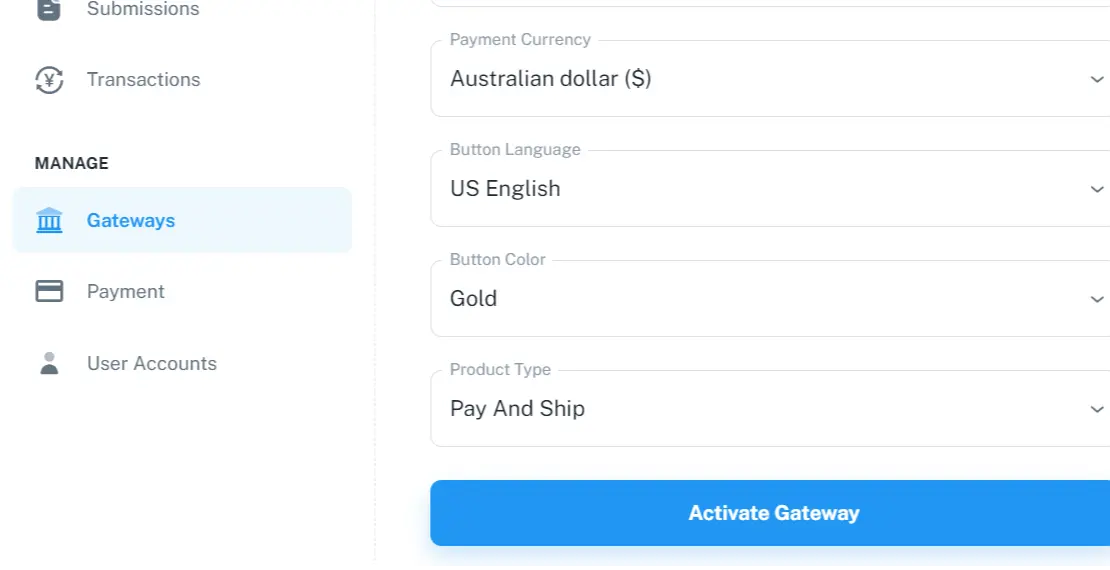Click the Gateways bank building icon
Image resolution: width=1110 pixels, height=570 pixels.
click(x=49, y=221)
